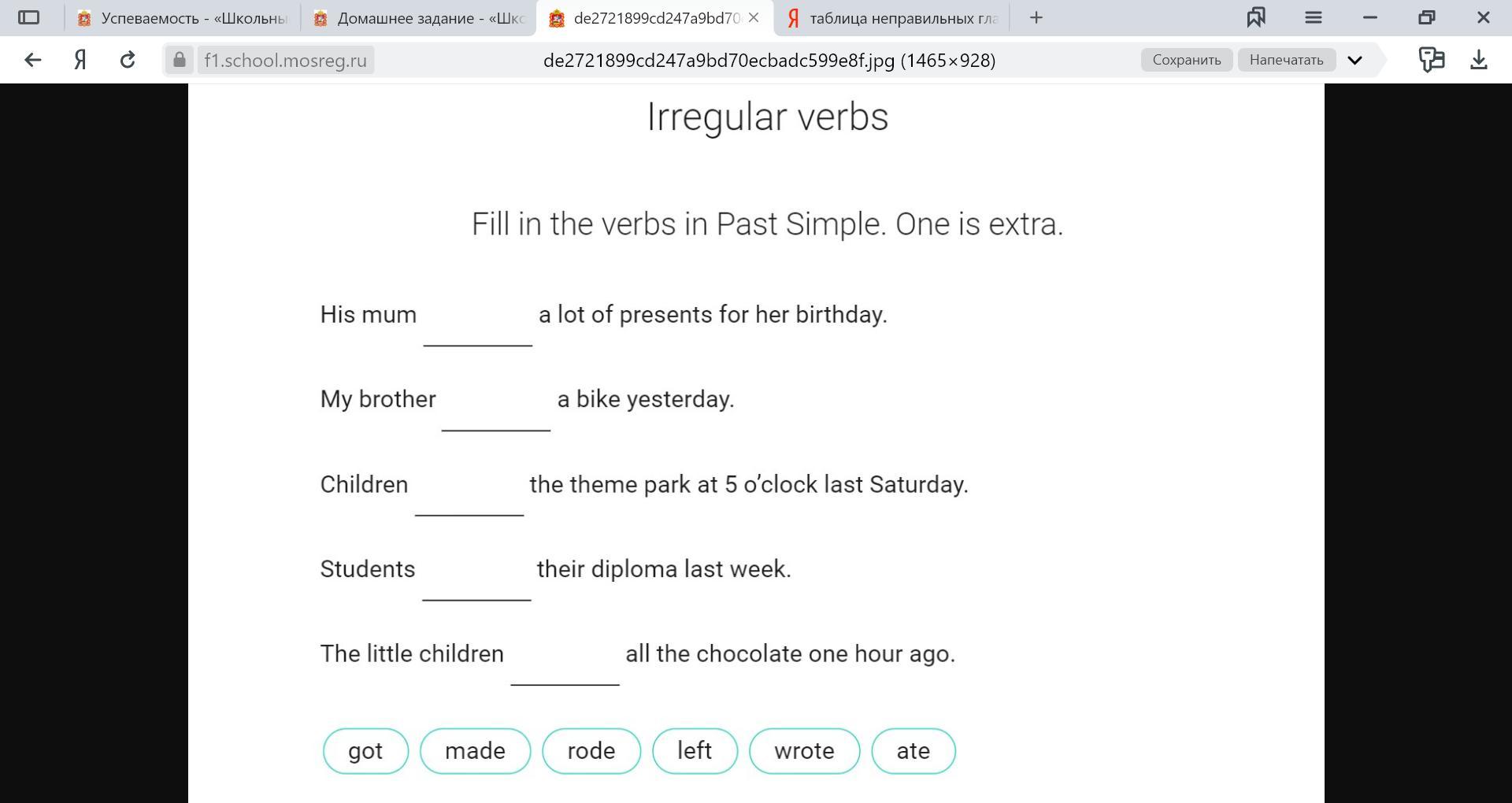Click the padlock site security icon
This screenshot has height=803, width=1512.
point(180,60)
